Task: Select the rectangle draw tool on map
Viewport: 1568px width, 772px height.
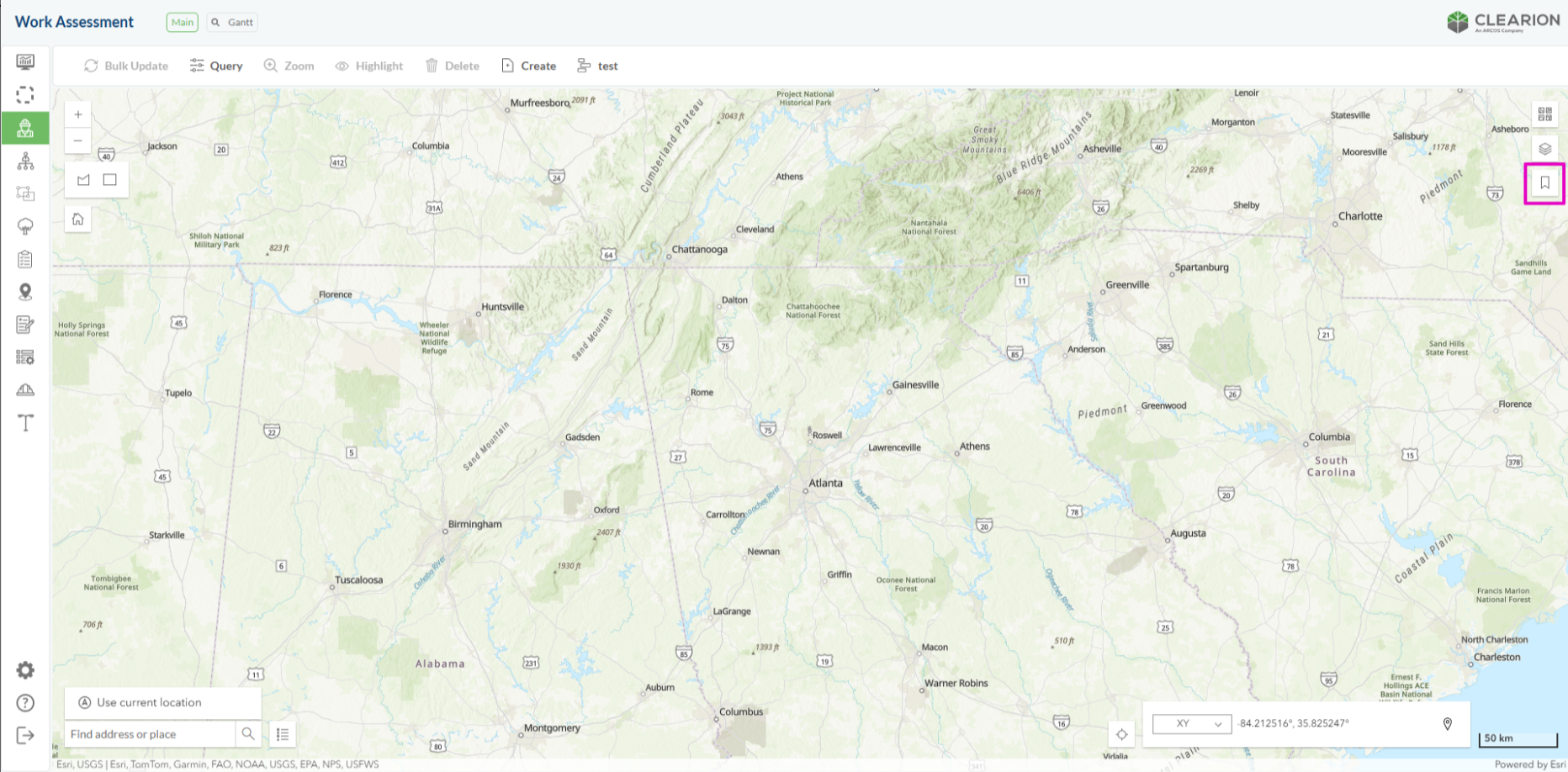Action: coord(109,179)
